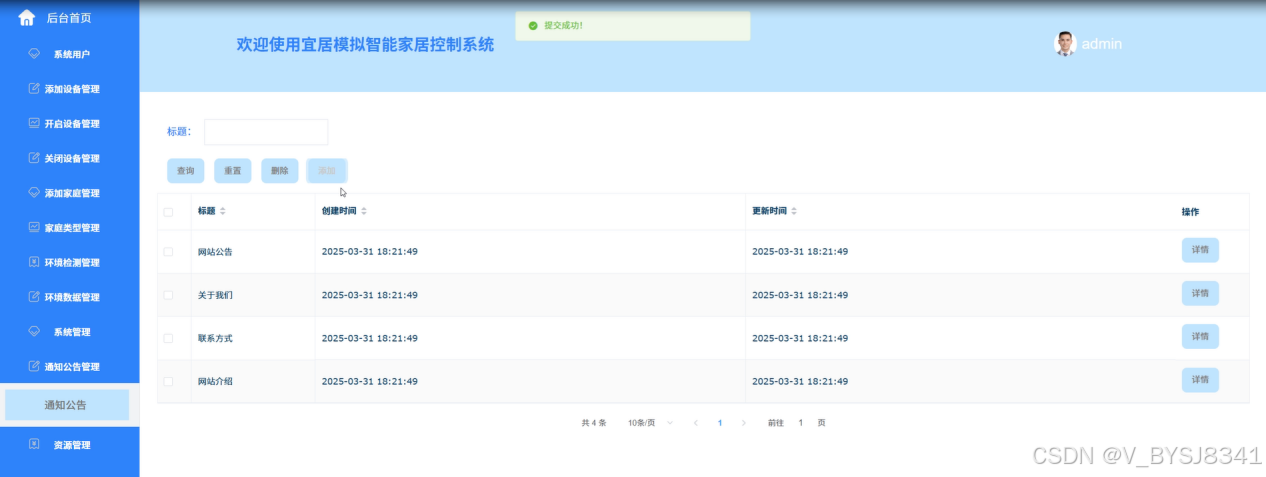Screen dimensions: 1266x477
Task: Expand the 环境数据管理 sidebar menu
Action: [70, 297]
